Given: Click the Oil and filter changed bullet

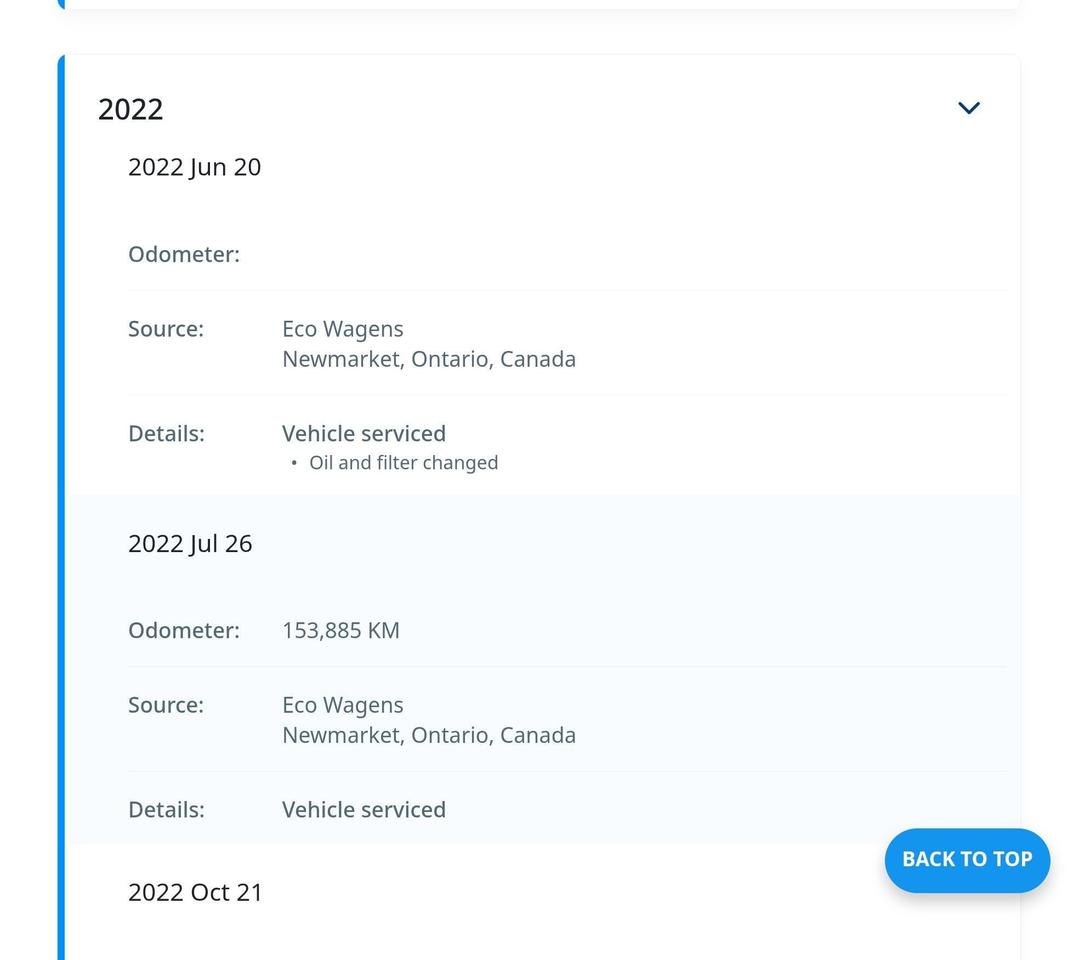Looking at the screenshot, I should [403, 463].
